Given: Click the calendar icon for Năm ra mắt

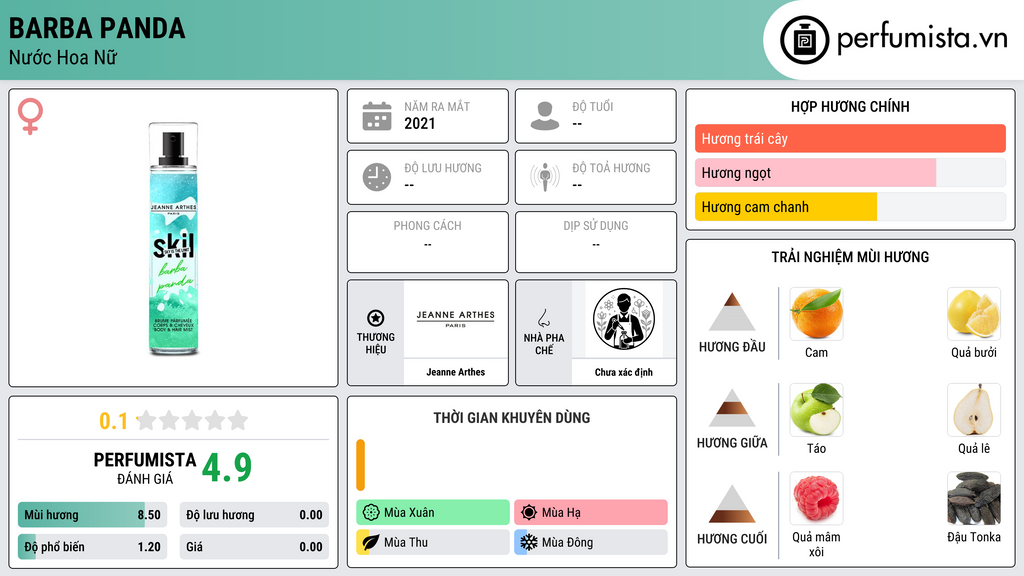Looking at the screenshot, I should [x=377, y=116].
